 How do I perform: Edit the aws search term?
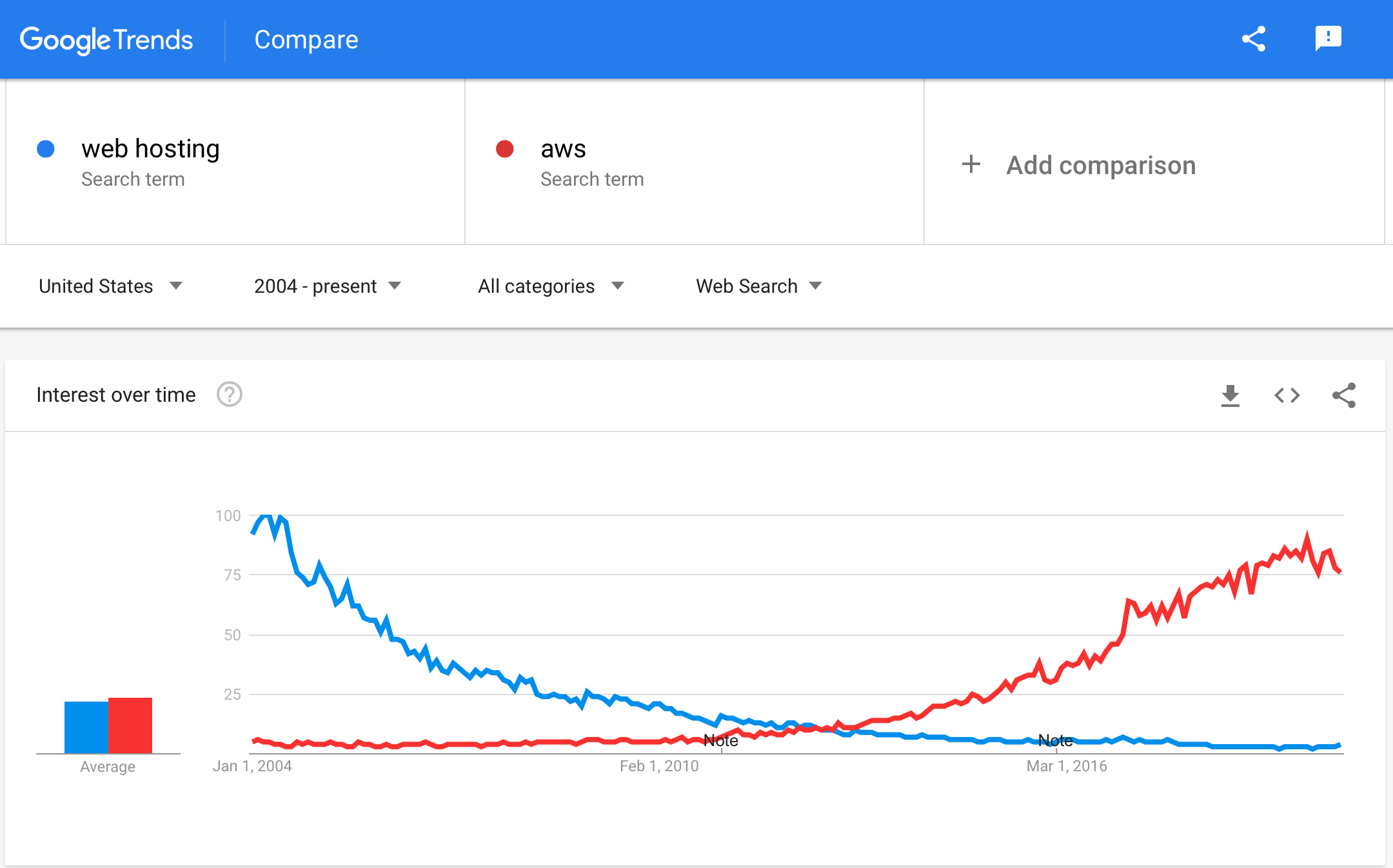pos(563,149)
